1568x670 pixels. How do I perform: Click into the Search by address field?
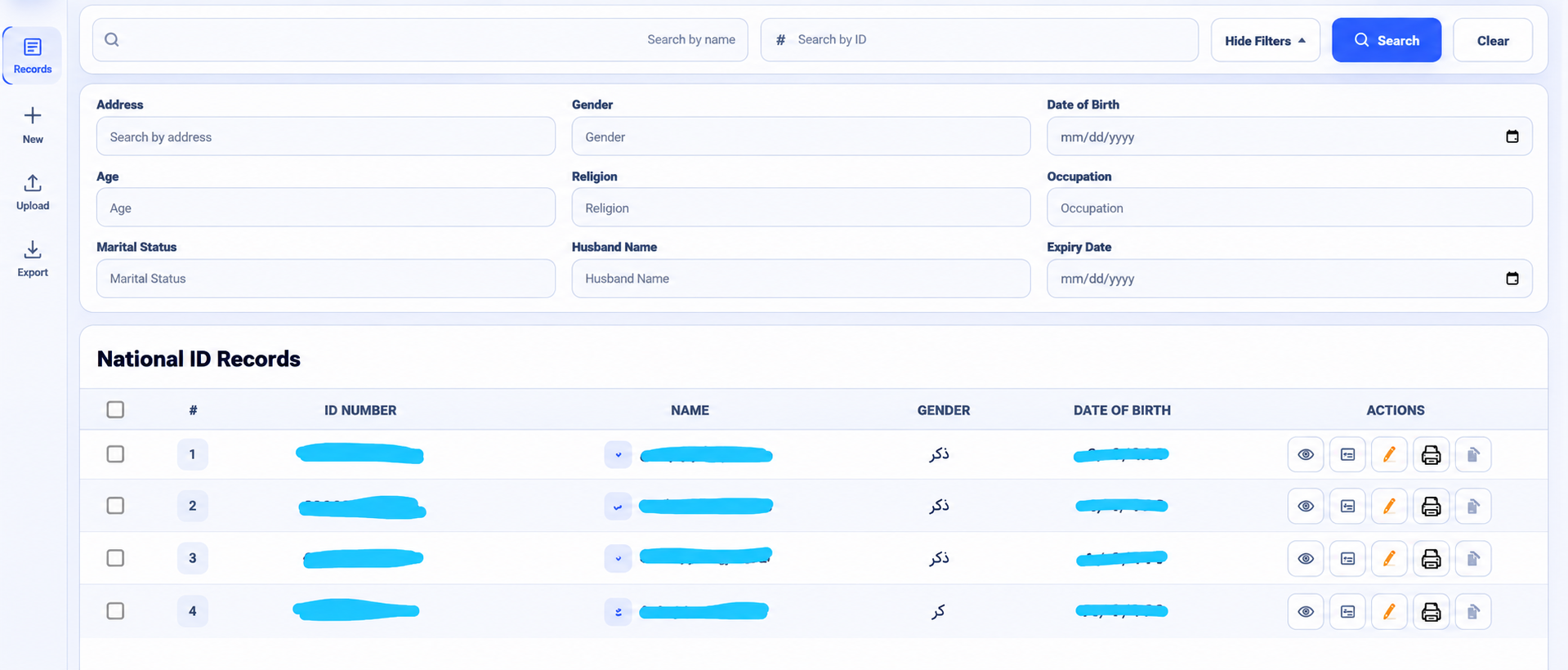326,136
